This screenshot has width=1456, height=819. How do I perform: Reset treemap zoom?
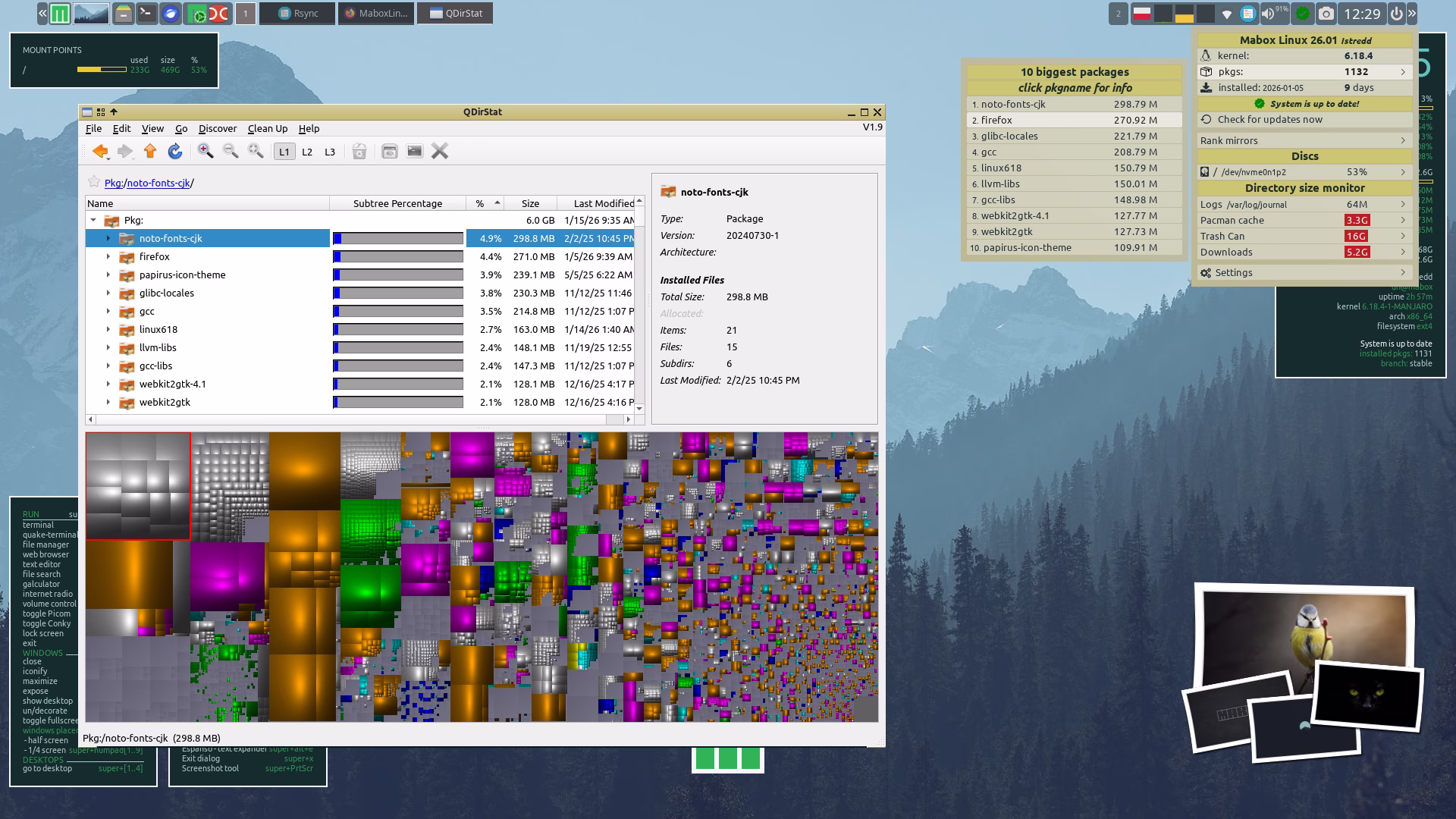256,152
